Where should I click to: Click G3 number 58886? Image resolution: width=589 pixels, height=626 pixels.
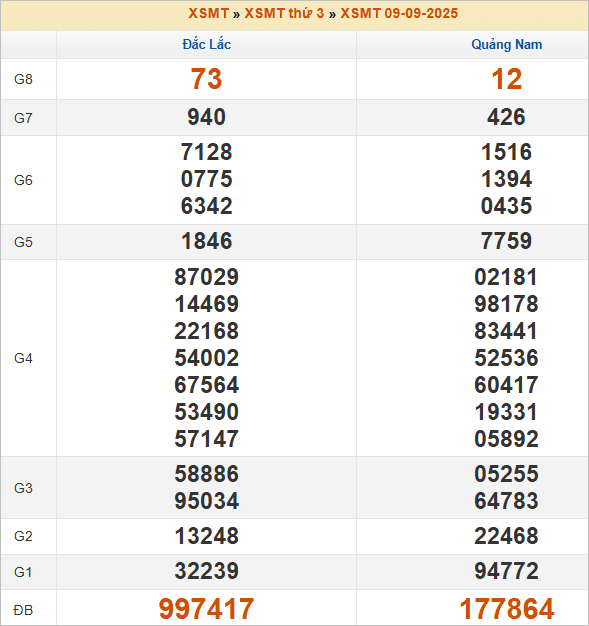pos(206,474)
